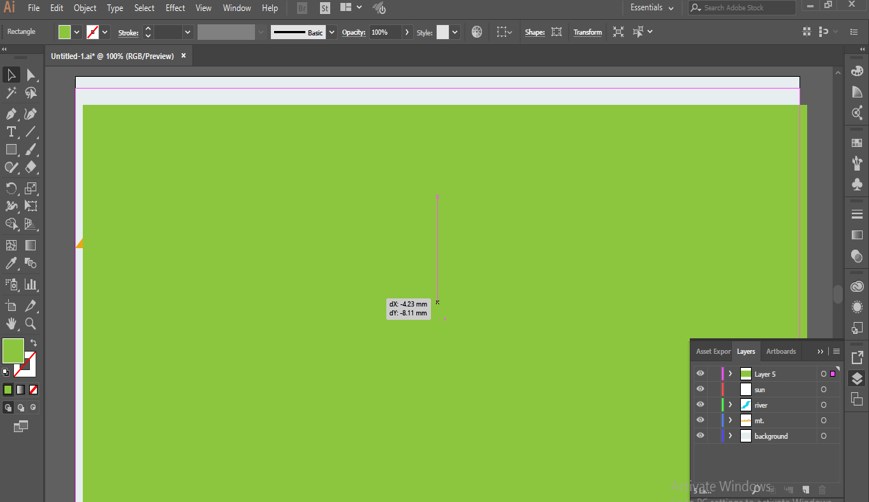Select the Eyedropper tool
869x502 pixels.
click(11, 263)
